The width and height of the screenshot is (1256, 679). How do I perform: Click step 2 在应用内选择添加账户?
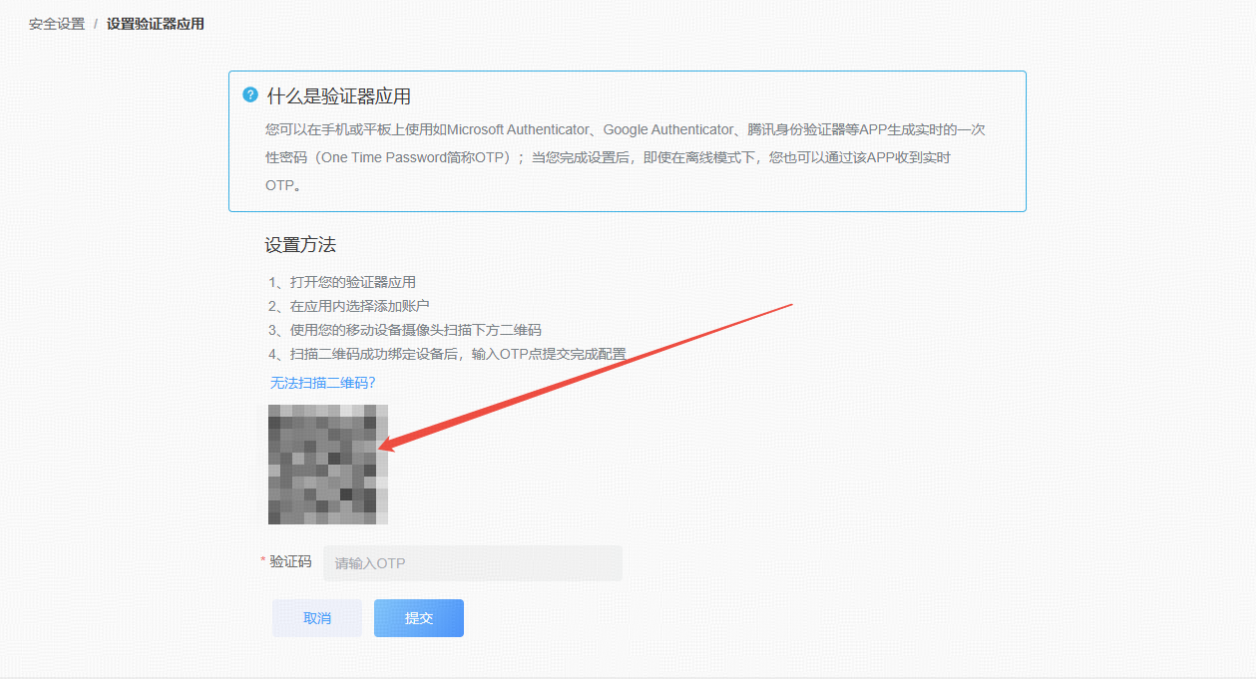349,306
